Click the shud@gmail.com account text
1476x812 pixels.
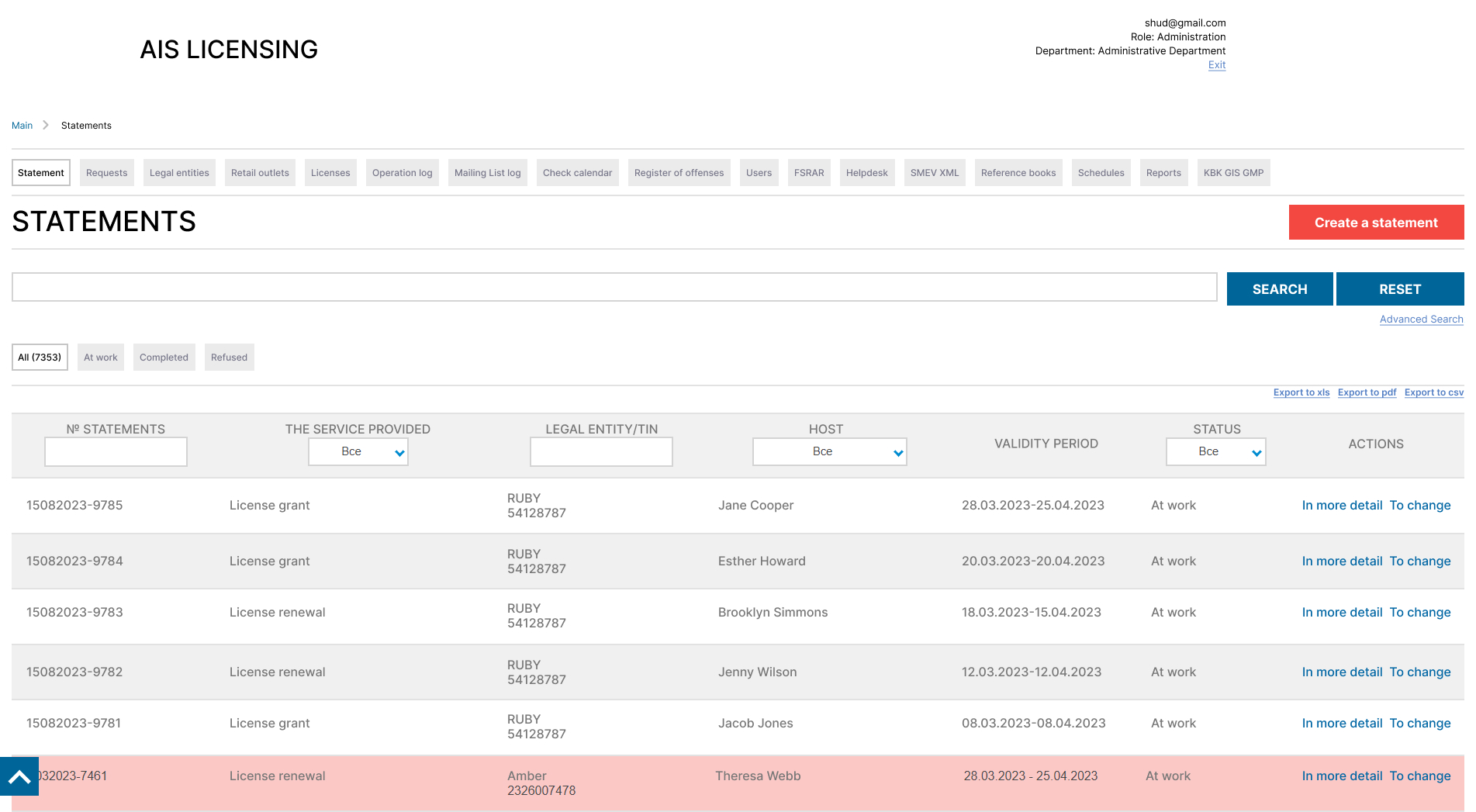[1185, 23]
